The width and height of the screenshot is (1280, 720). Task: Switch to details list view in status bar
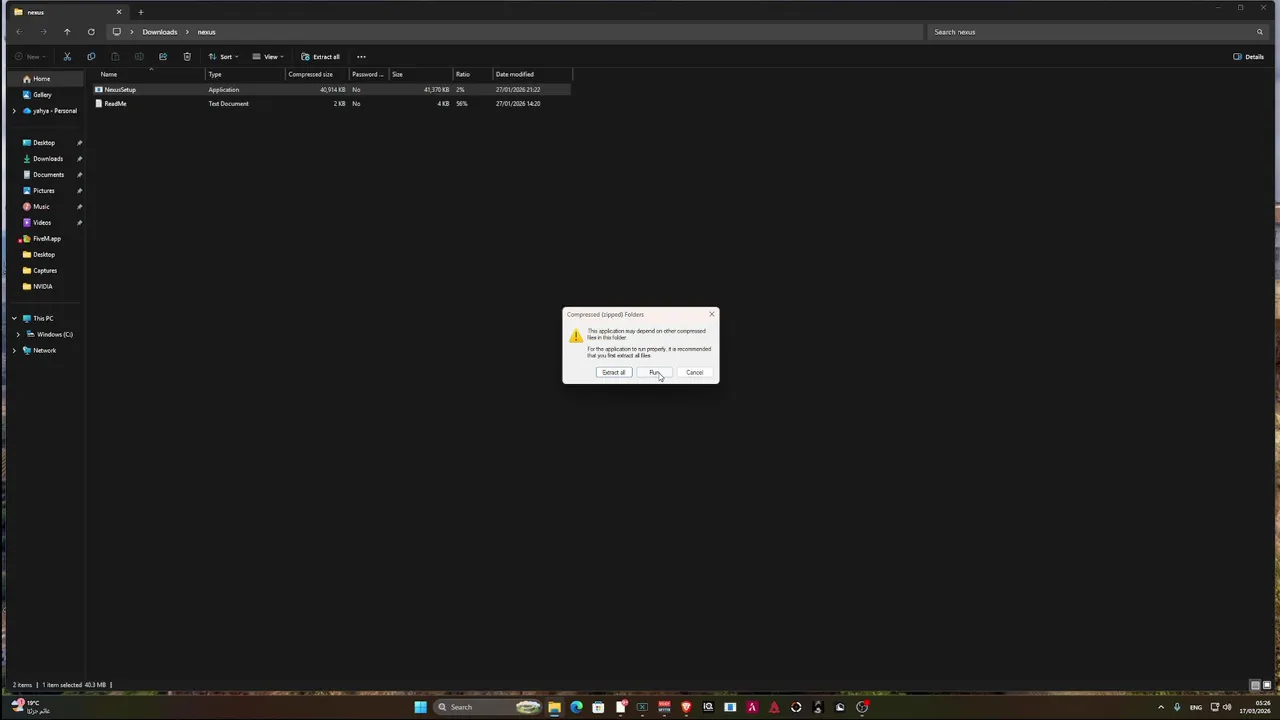point(1255,685)
